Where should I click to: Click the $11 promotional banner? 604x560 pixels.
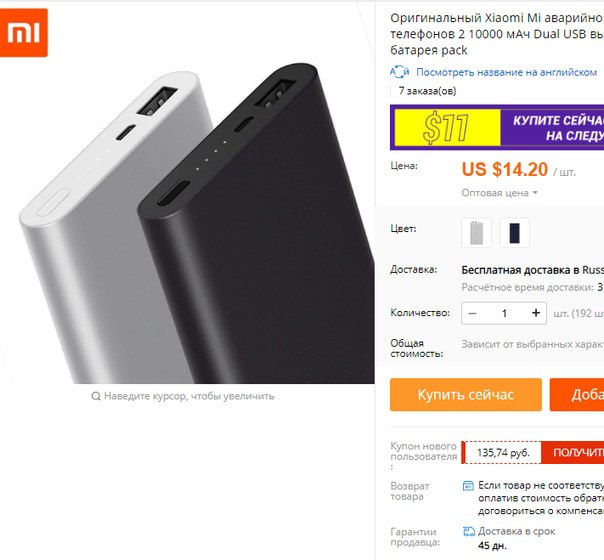point(497,127)
